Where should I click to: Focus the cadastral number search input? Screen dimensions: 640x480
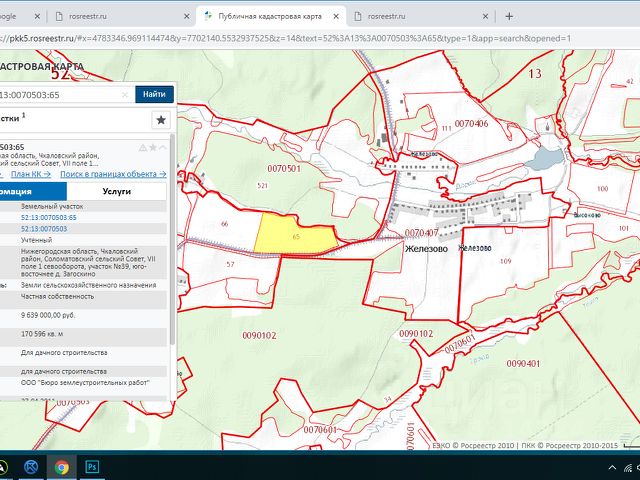click(60, 94)
